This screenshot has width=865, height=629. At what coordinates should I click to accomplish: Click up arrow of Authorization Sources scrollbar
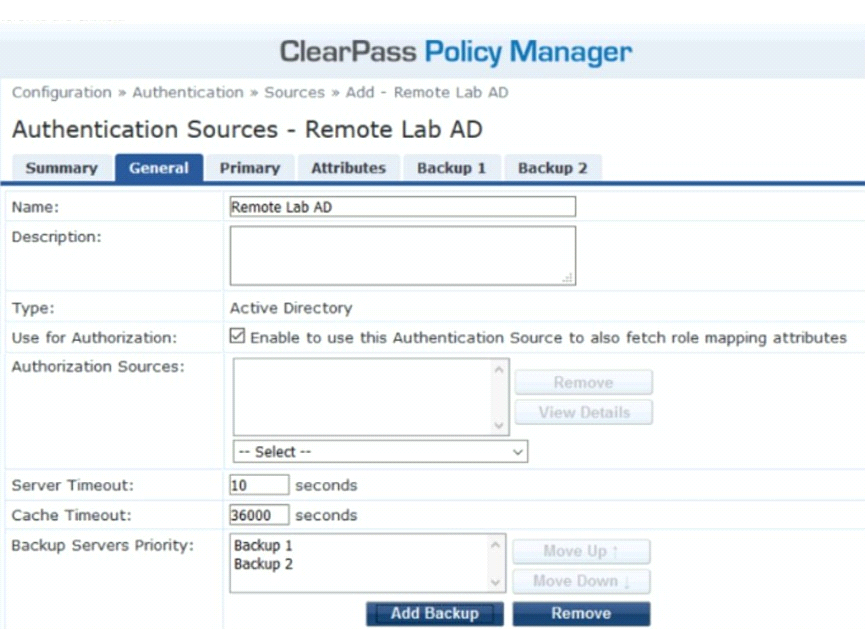(499, 369)
